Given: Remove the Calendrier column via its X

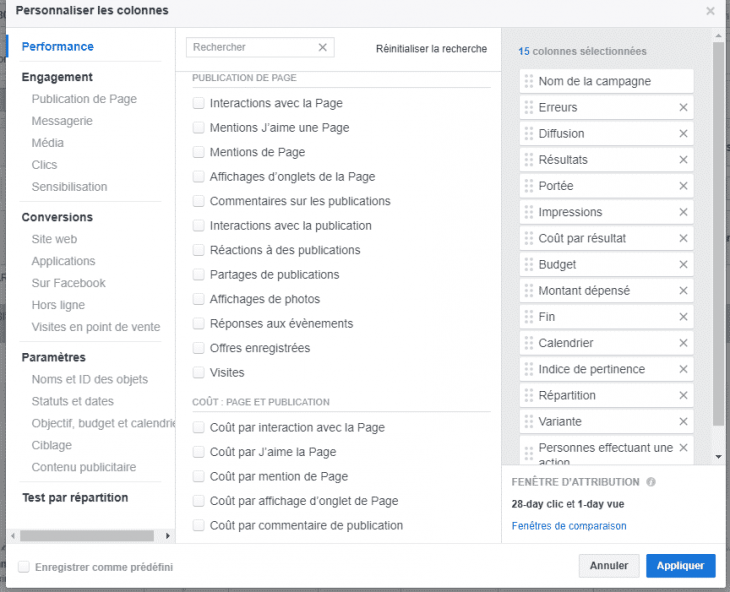Looking at the screenshot, I should (x=684, y=343).
